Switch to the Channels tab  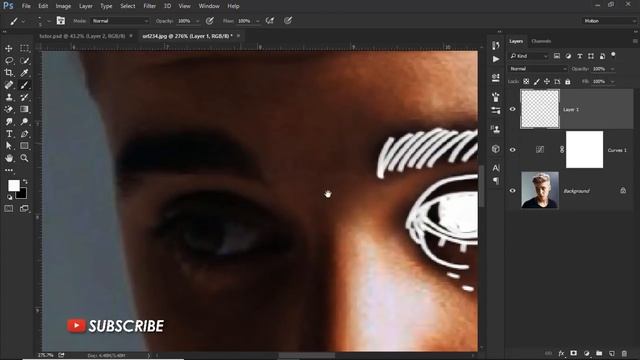point(541,41)
